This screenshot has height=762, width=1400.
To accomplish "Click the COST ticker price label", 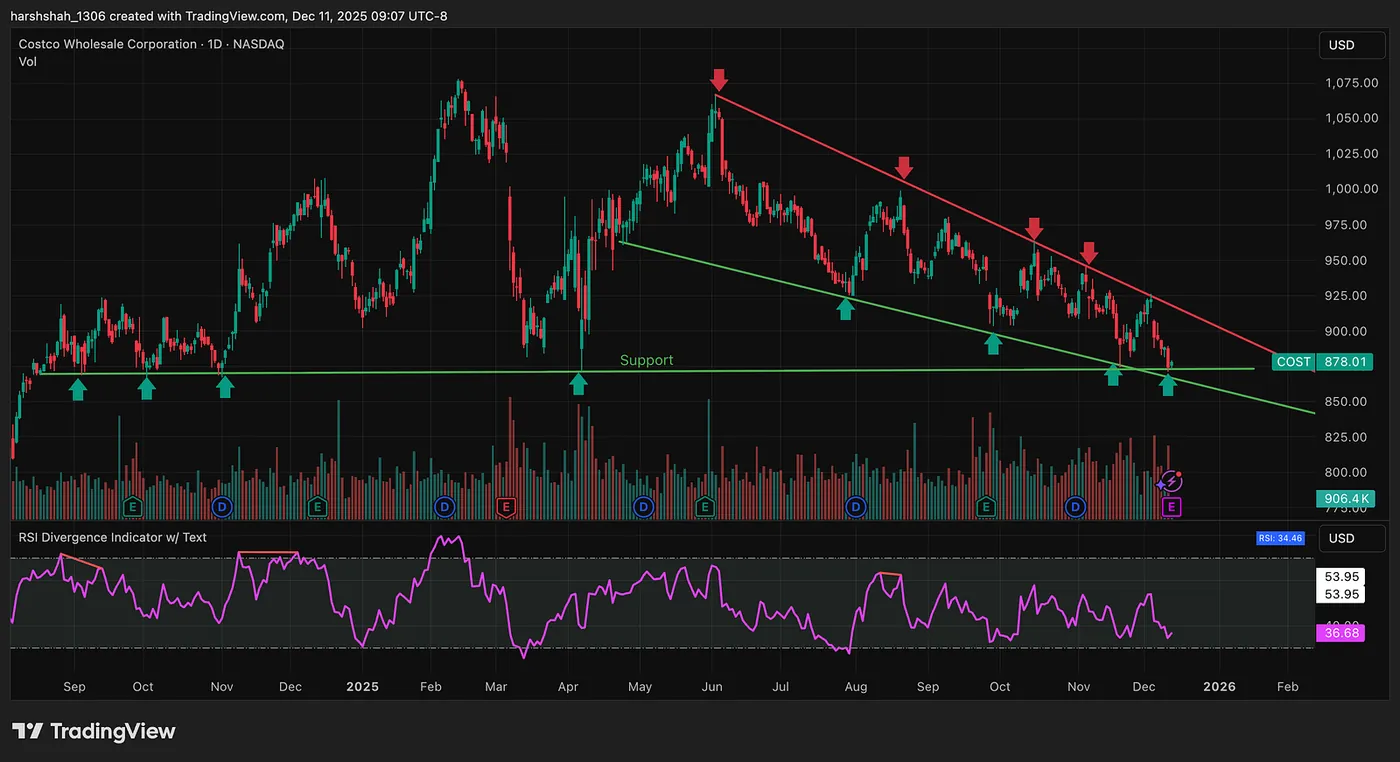I will (1293, 362).
